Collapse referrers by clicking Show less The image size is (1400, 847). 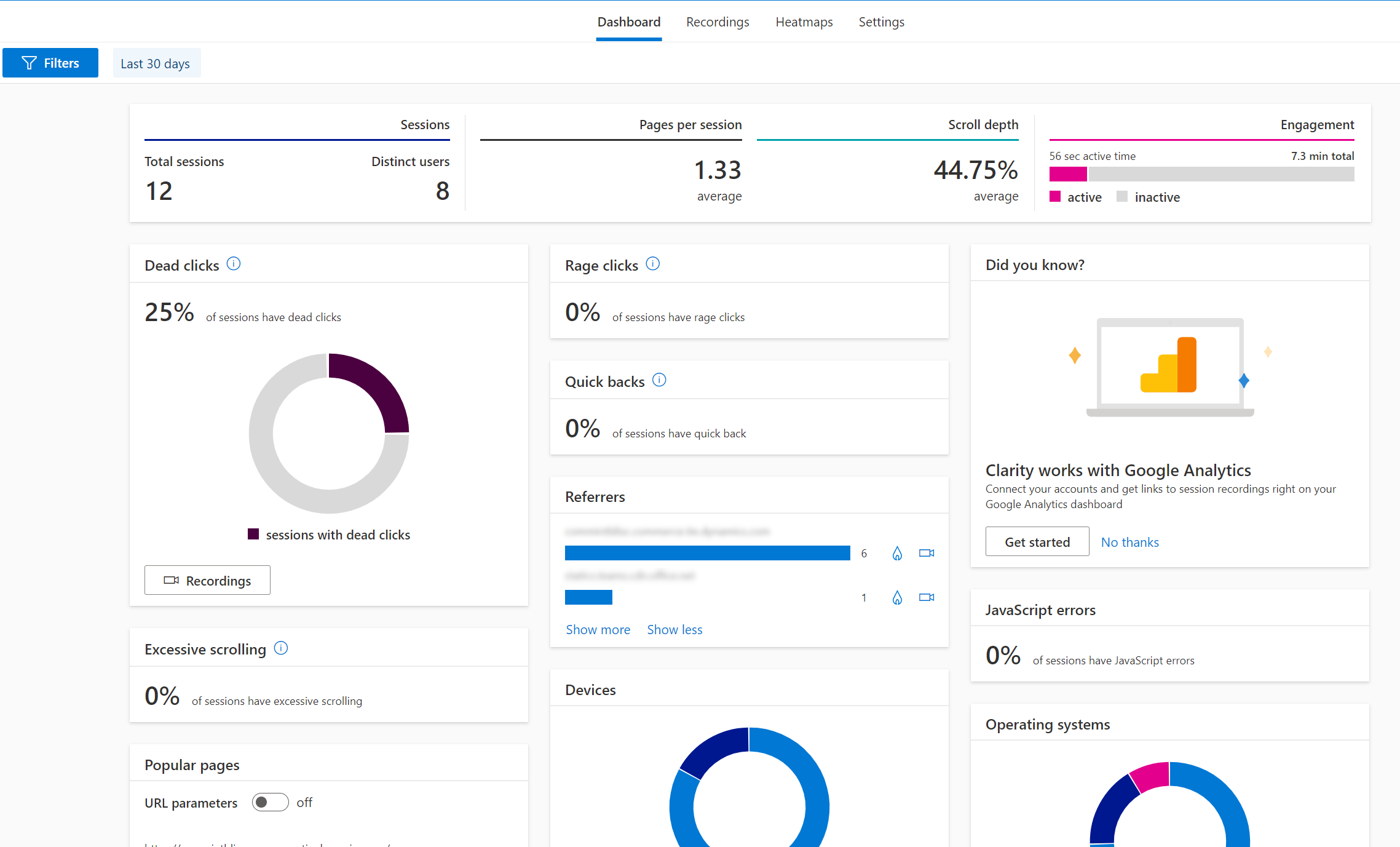(x=675, y=629)
